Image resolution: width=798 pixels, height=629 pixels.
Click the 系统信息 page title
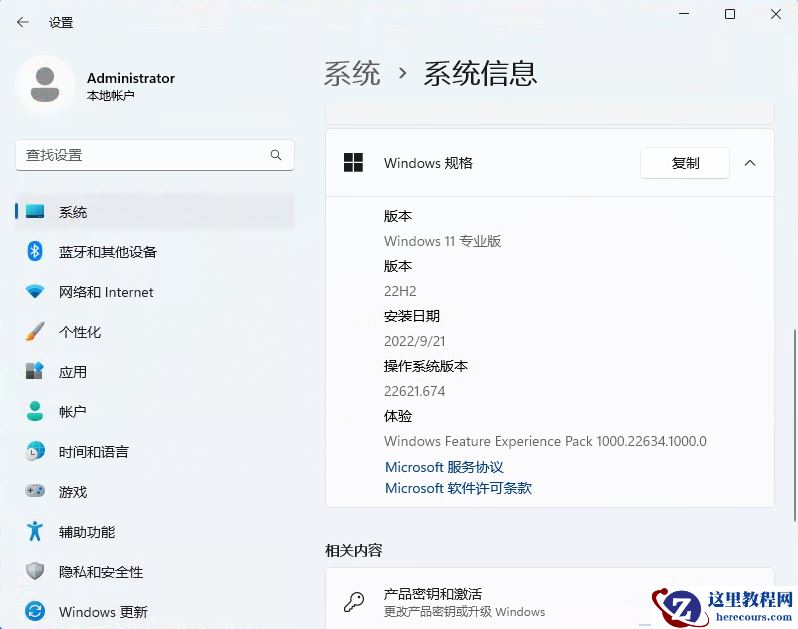pyautogui.click(x=480, y=73)
